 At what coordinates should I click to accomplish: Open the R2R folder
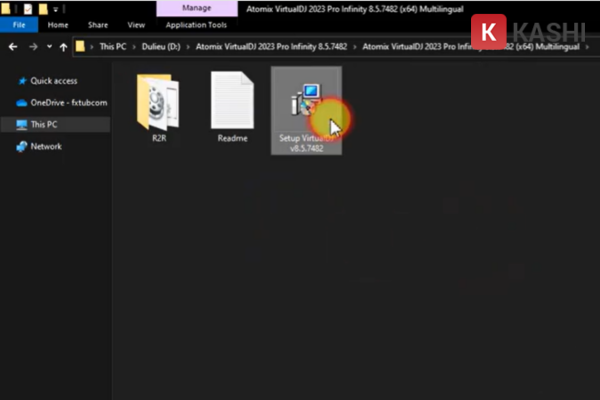tap(159, 102)
